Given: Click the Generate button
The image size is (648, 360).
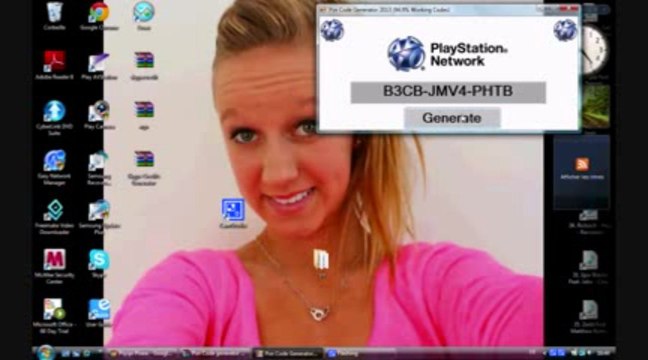Looking at the screenshot, I should click(x=452, y=118).
